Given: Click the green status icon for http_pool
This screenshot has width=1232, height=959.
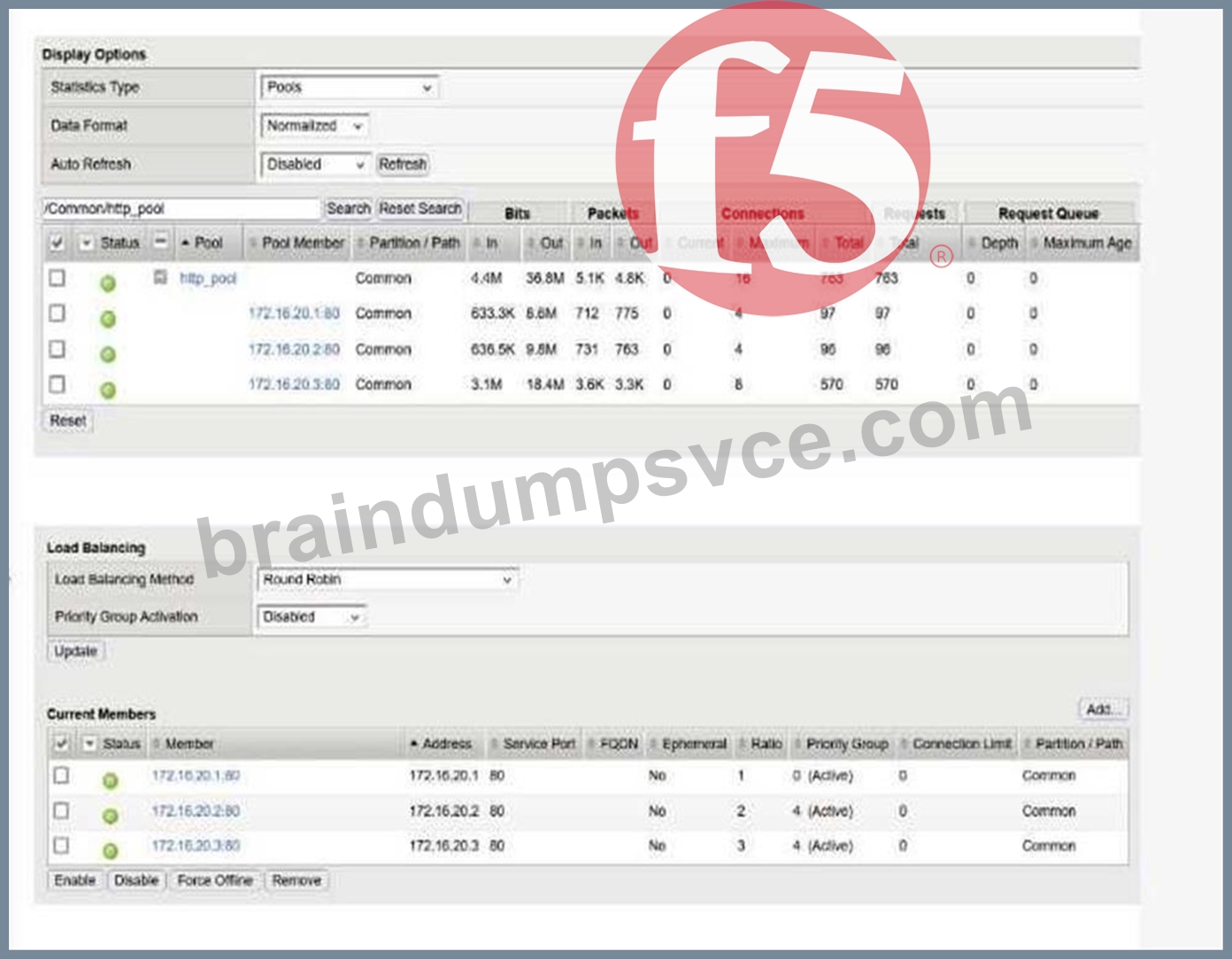Looking at the screenshot, I should click(108, 283).
